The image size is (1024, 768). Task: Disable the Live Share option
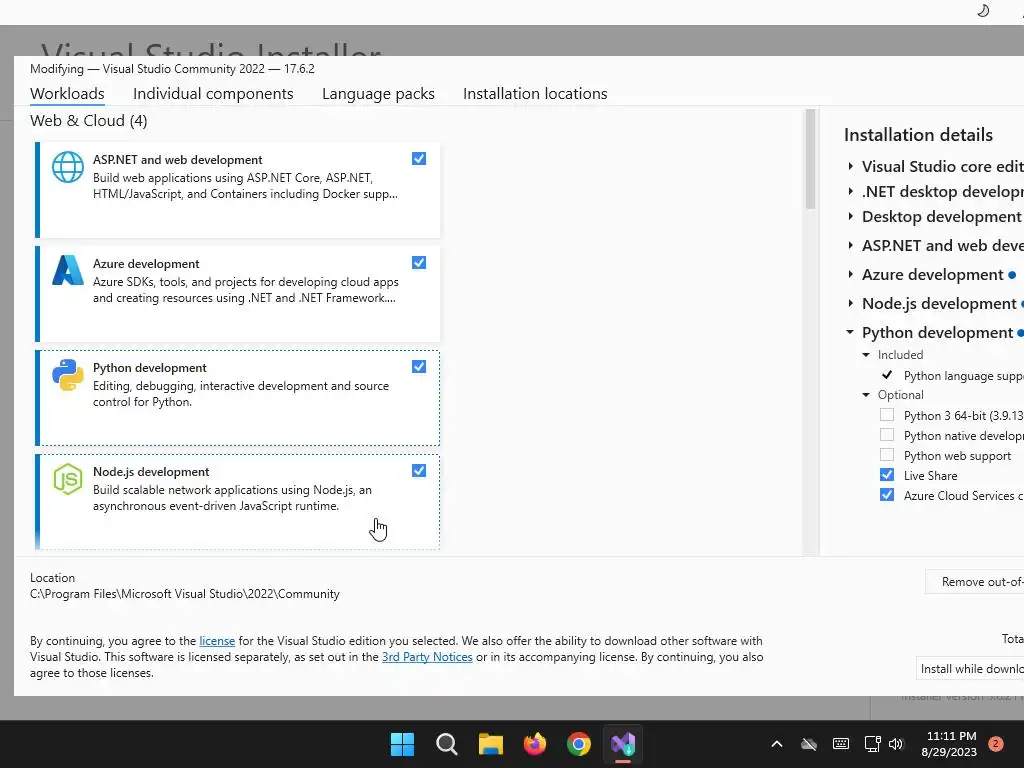point(887,475)
